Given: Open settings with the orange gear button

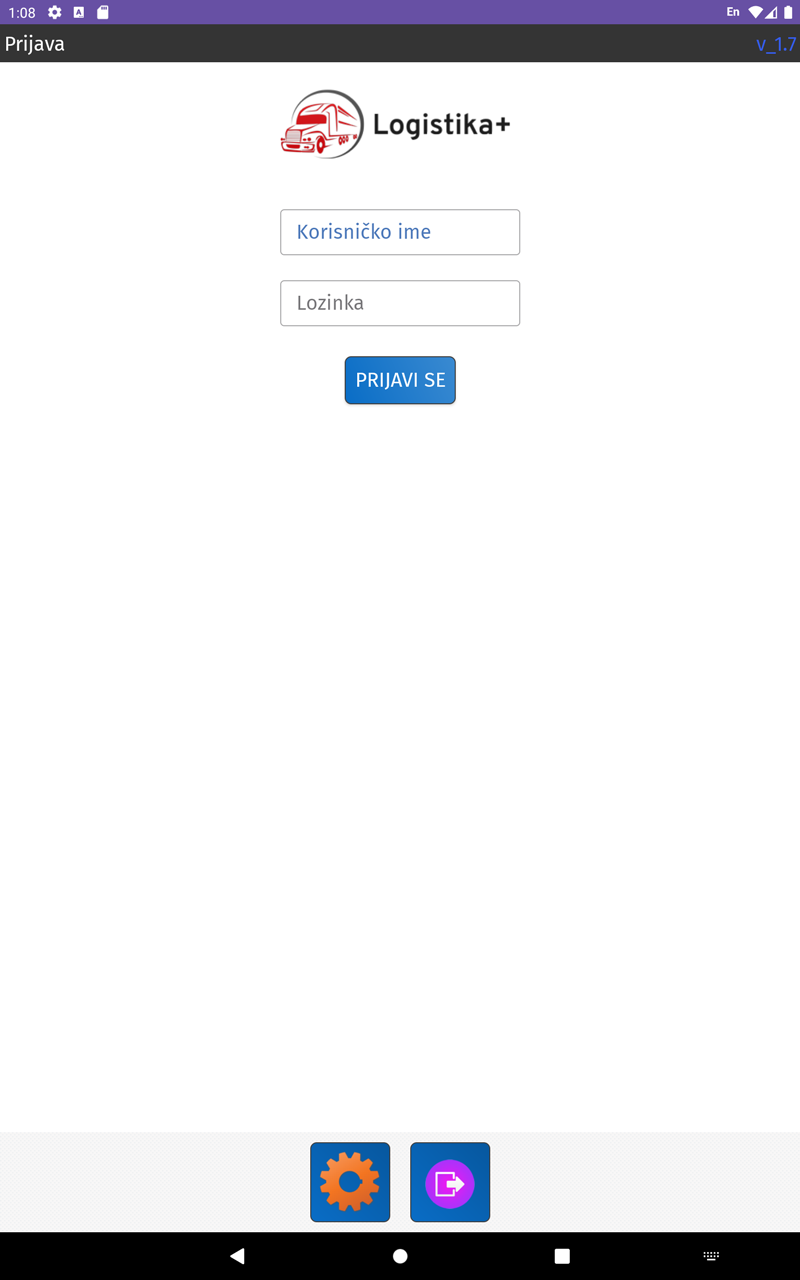Looking at the screenshot, I should click(350, 1182).
